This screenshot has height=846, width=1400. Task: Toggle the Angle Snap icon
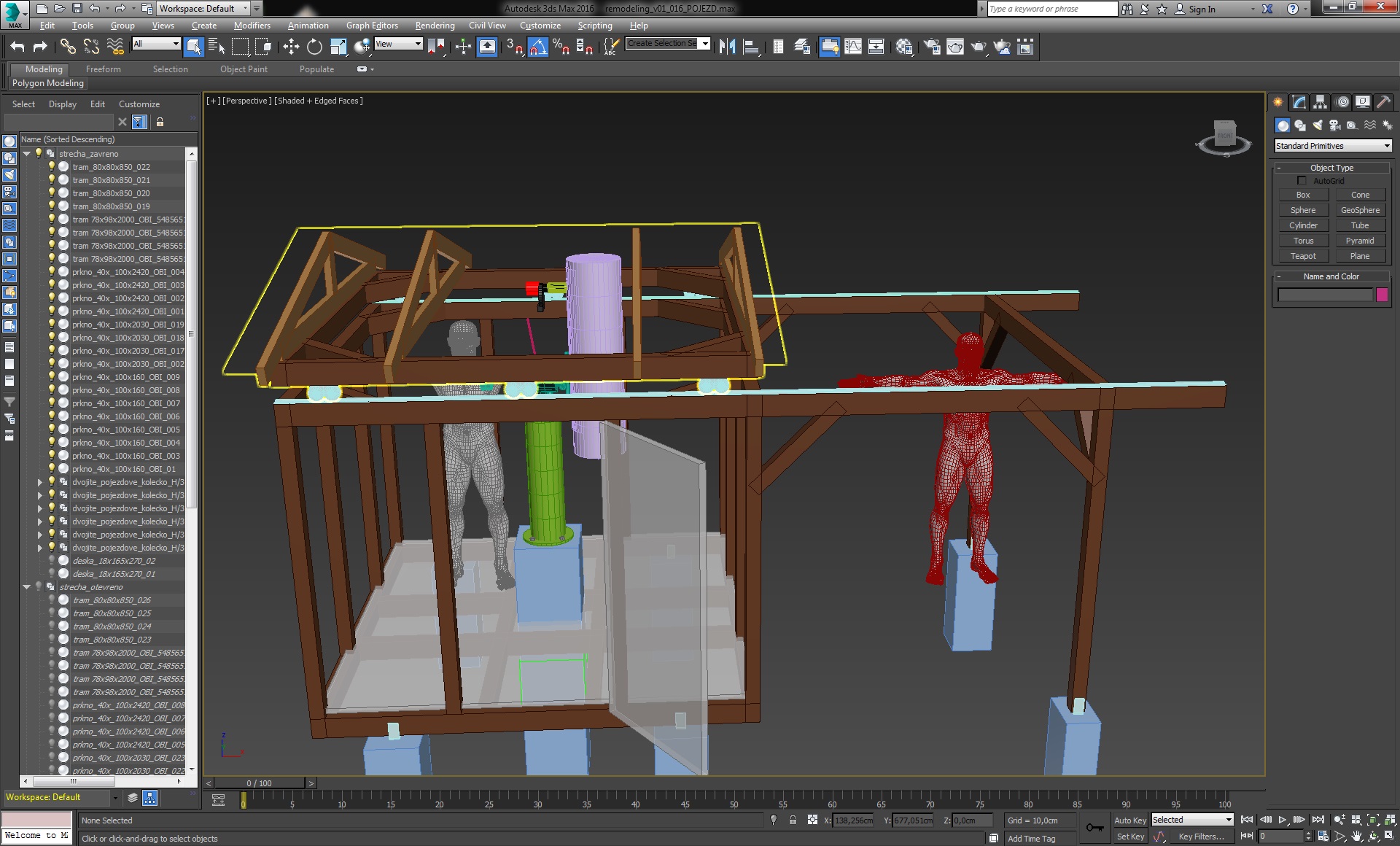pyautogui.click(x=537, y=47)
